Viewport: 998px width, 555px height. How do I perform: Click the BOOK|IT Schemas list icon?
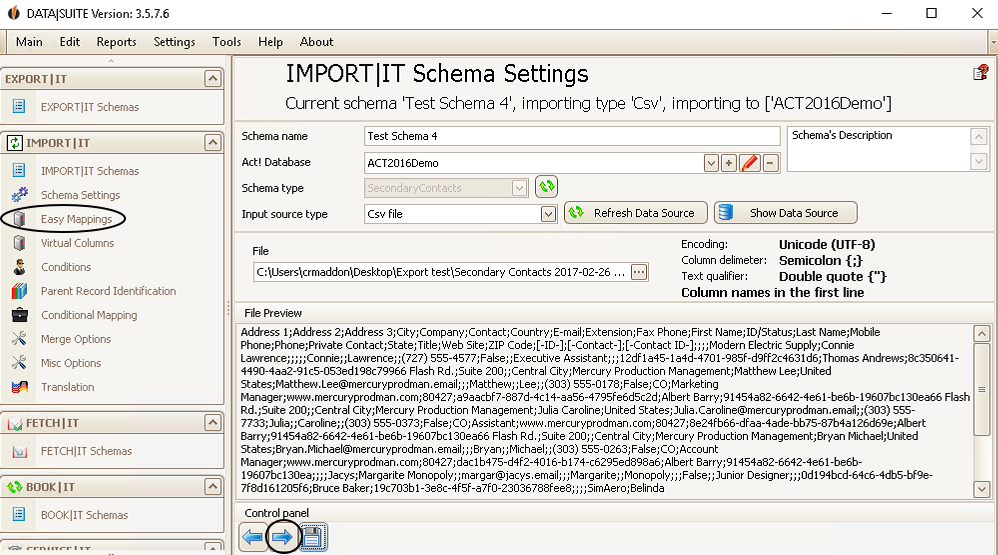[19, 514]
